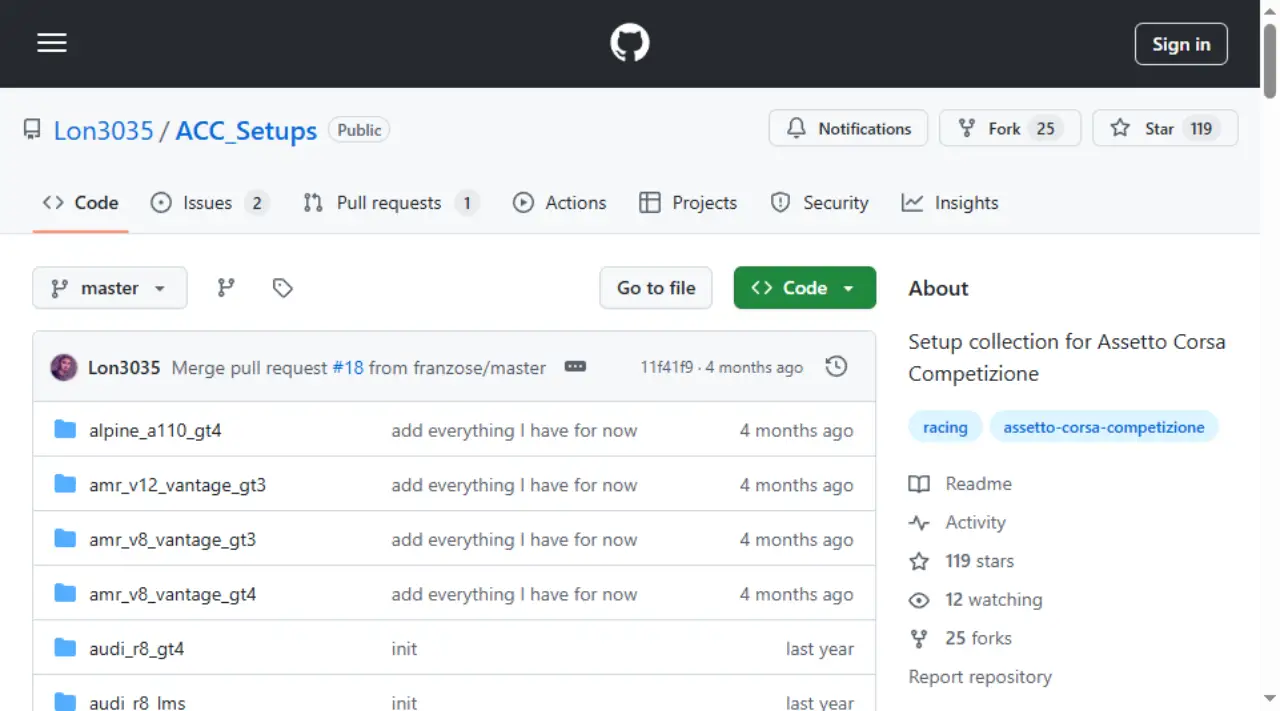1280x711 pixels.
Task: View the Insights tab
Action: [x=949, y=203]
